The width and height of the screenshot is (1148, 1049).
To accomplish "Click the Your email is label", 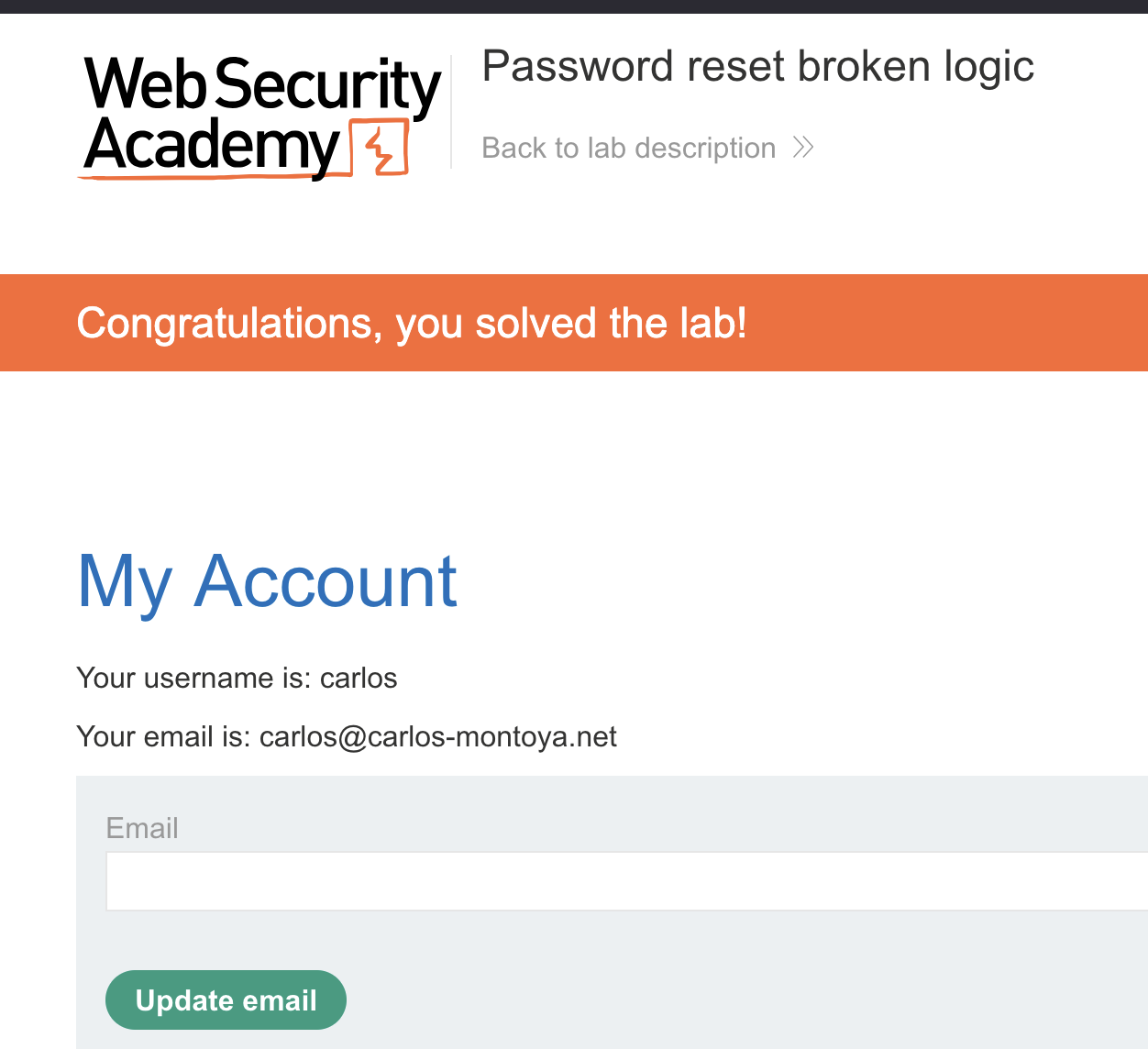I will click(x=163, y=737).
